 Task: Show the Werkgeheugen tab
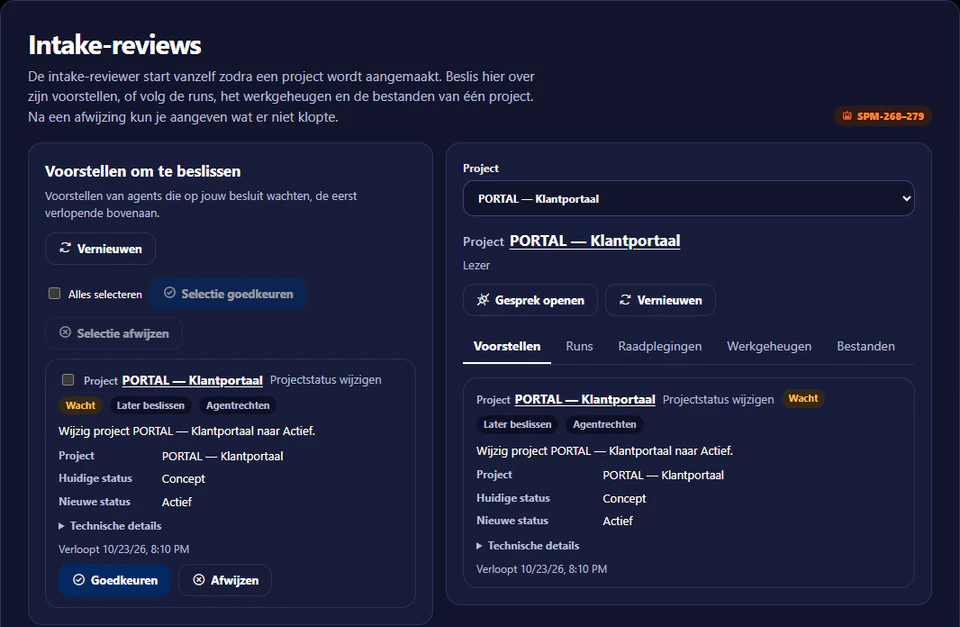(x=769, y=347)
